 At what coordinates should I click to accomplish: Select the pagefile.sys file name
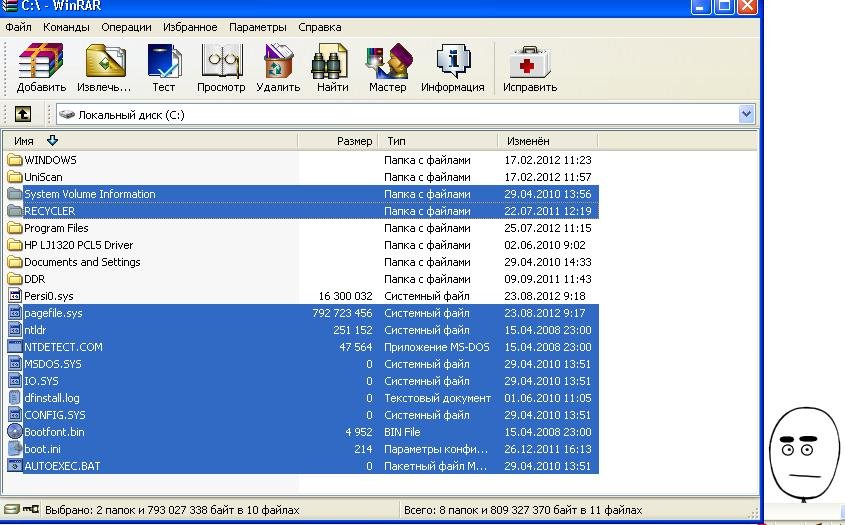click(53, 313)
